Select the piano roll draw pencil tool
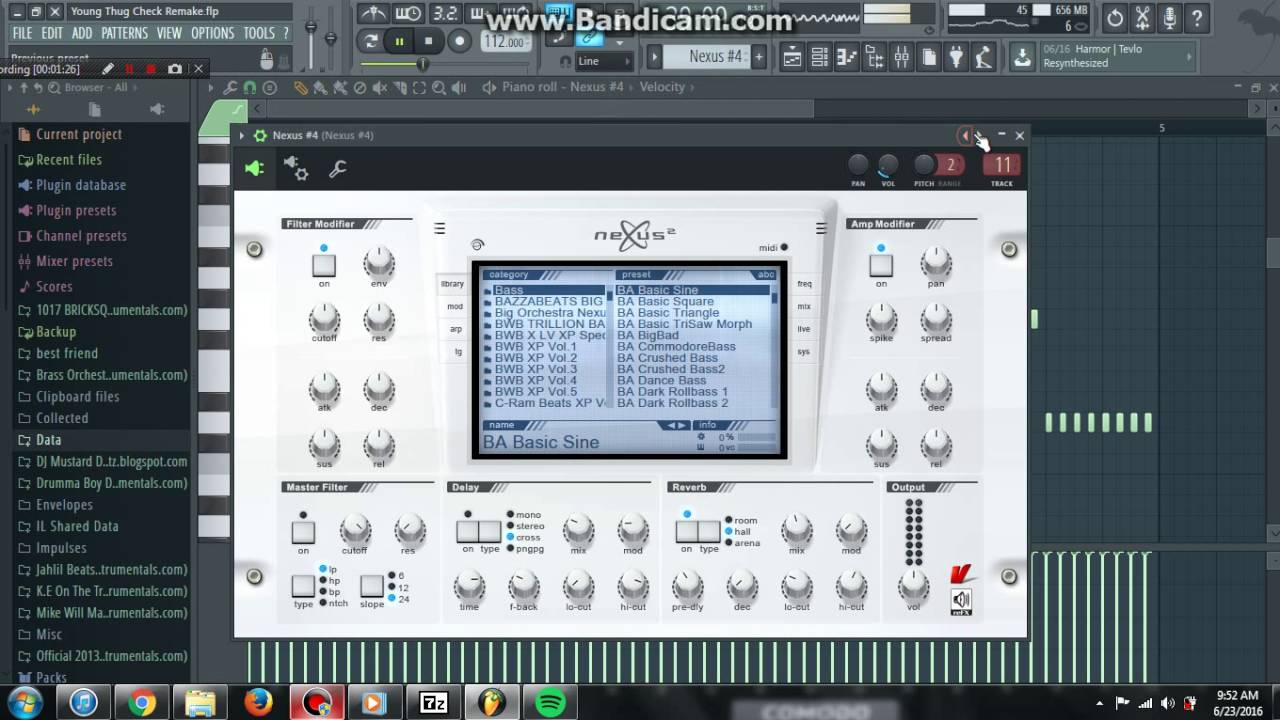Screen dimensions: 1280x720 pos(301,88)
